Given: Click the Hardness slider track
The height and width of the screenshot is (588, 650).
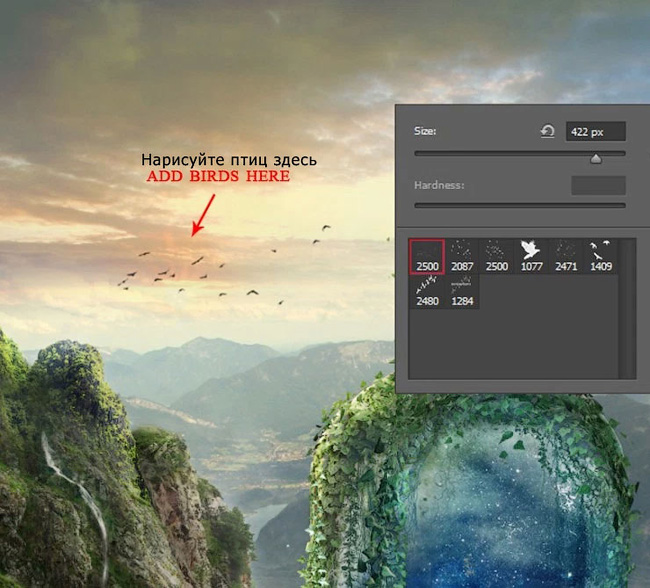Looking at the screenshot, I should point(520,205).
